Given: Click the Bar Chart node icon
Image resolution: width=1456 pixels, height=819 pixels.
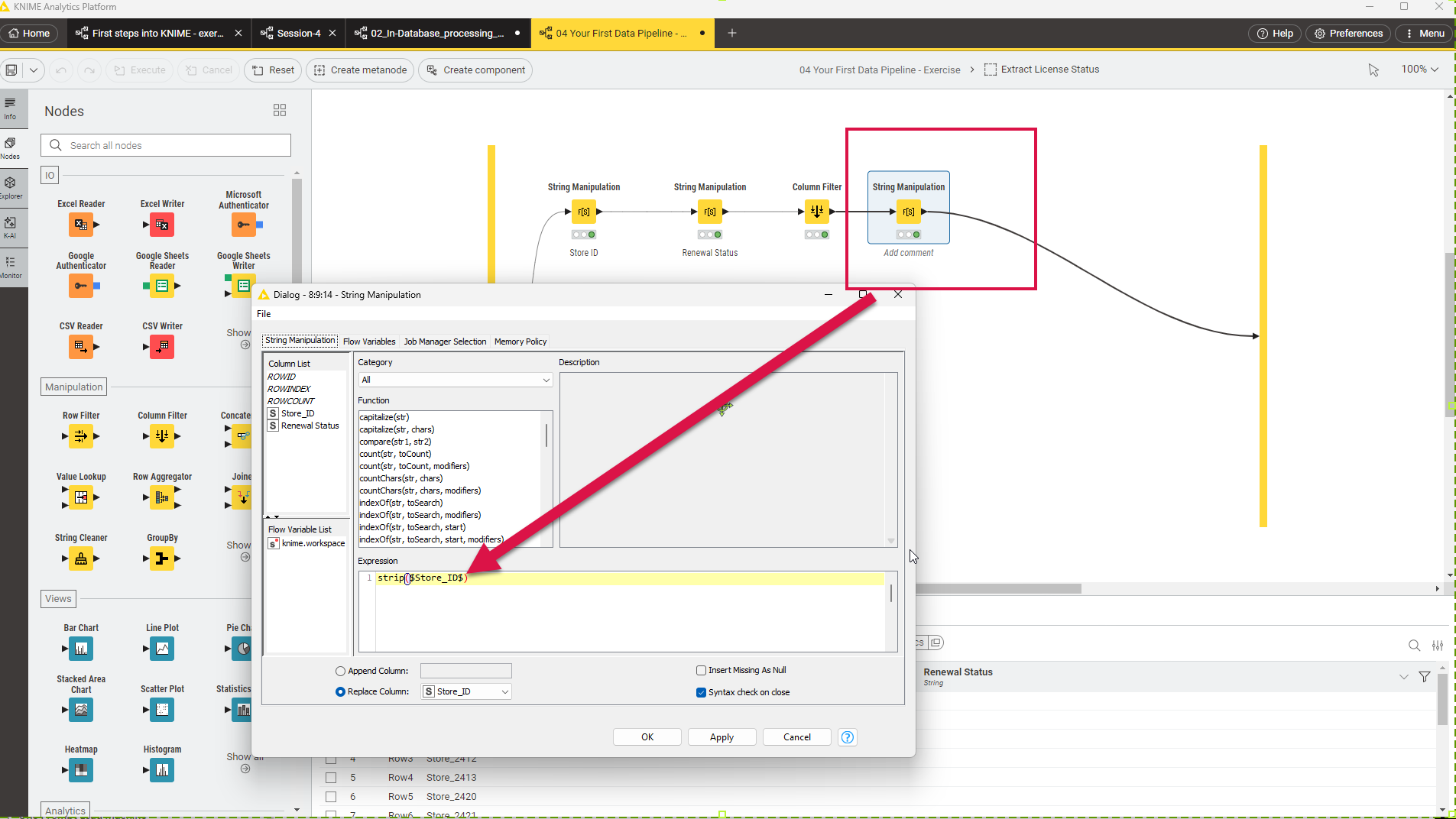Looking at the screenshot, I should coord(81,649).
